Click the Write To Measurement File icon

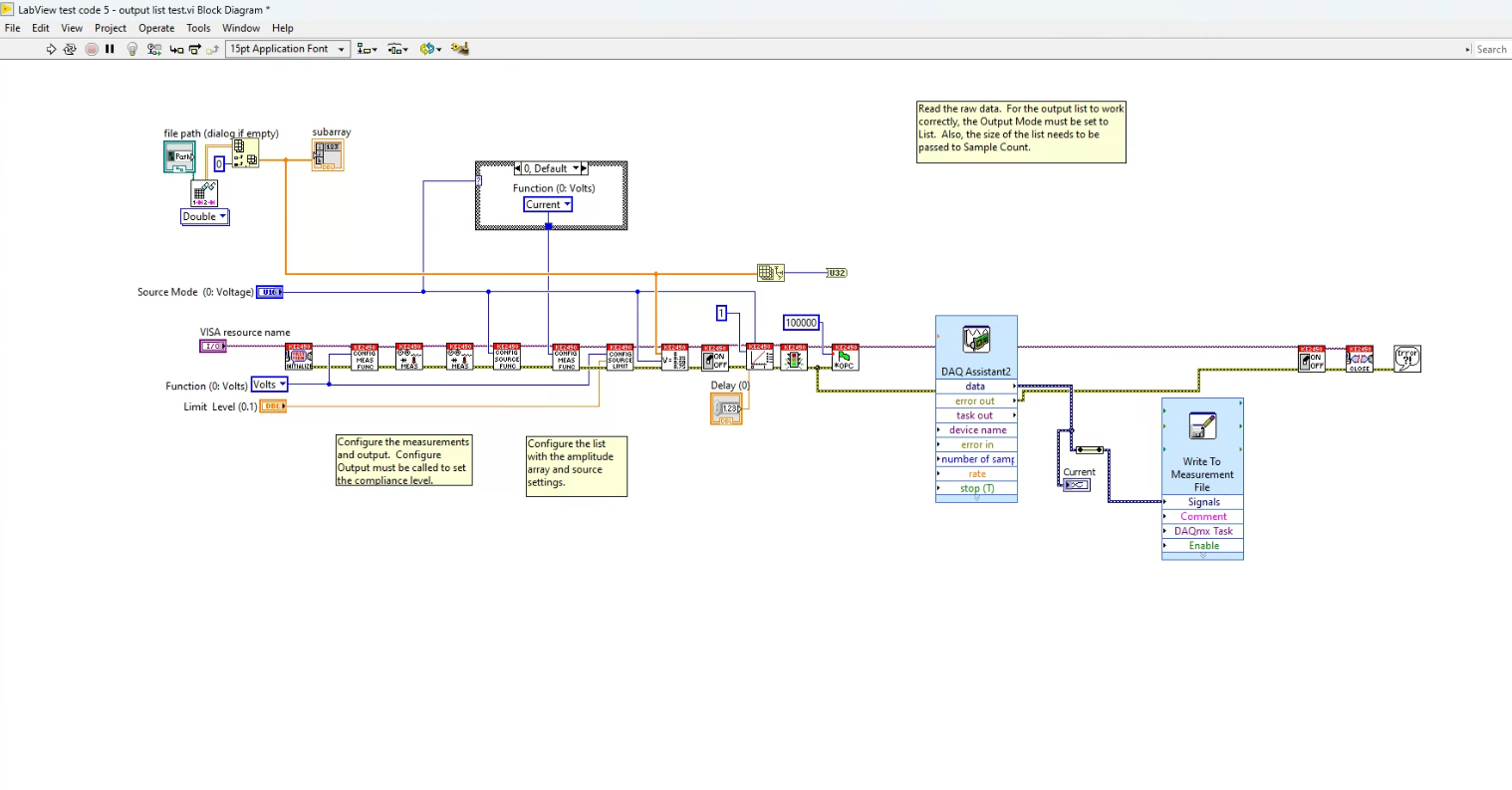[x=1202, y=426]
